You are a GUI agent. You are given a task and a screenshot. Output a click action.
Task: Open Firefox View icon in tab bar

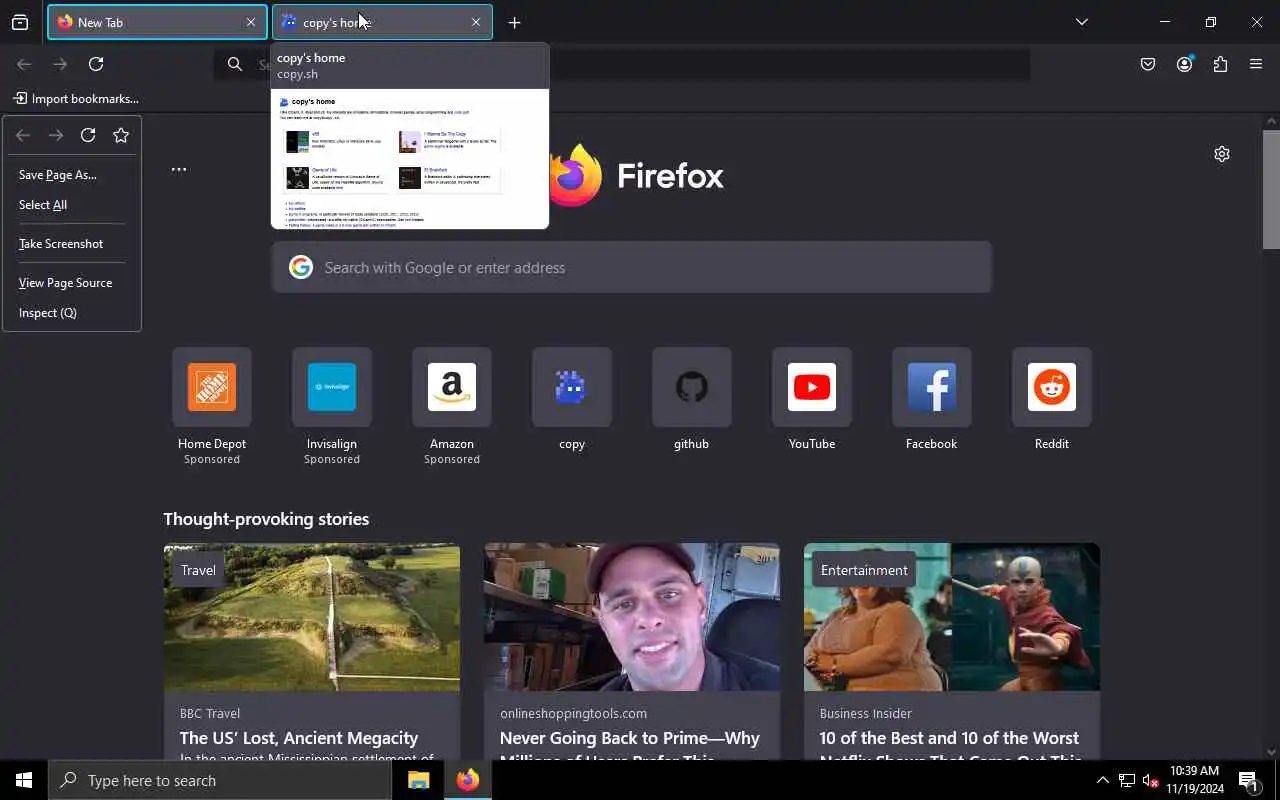[x=20, y=22]
